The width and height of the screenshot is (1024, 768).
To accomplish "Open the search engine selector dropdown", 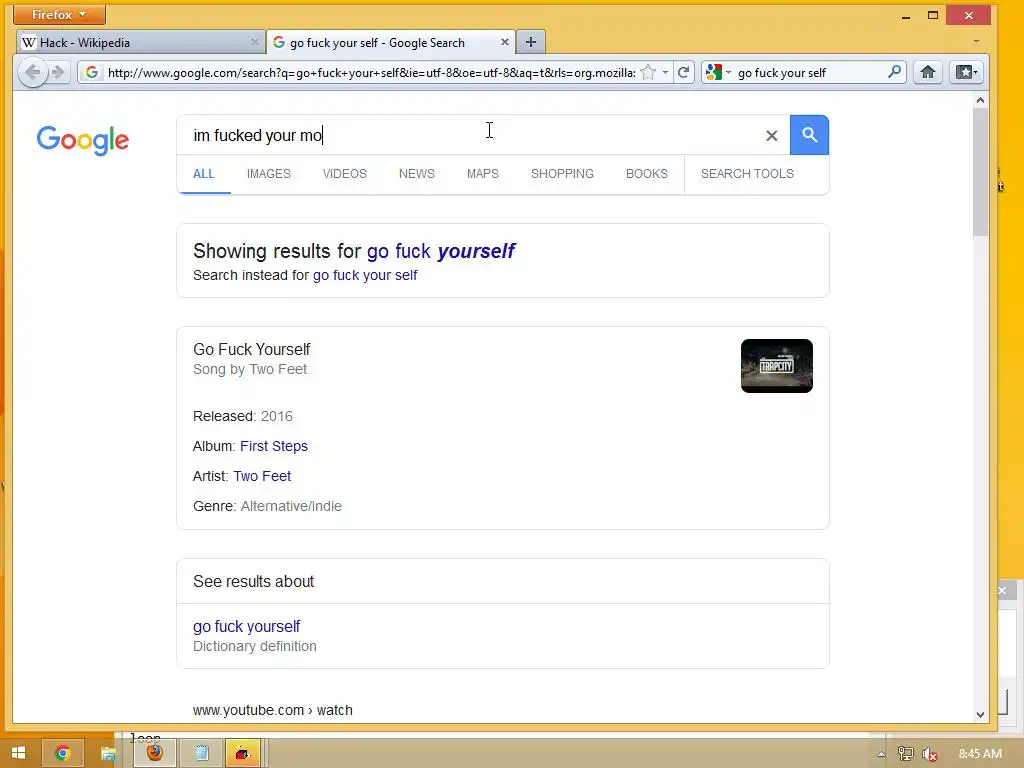I will 718,72.
